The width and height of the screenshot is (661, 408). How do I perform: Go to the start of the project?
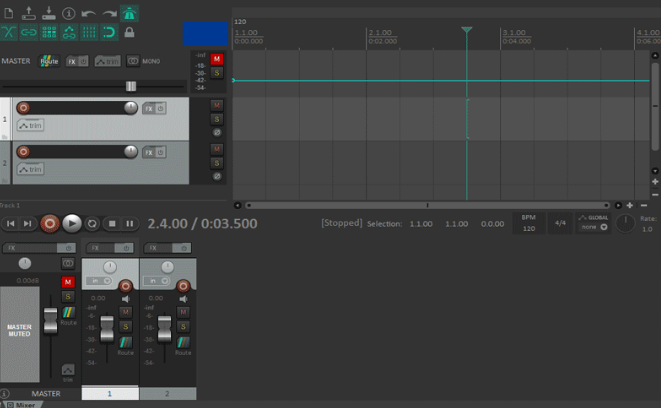pyautogui.click(x=11, y=223)
